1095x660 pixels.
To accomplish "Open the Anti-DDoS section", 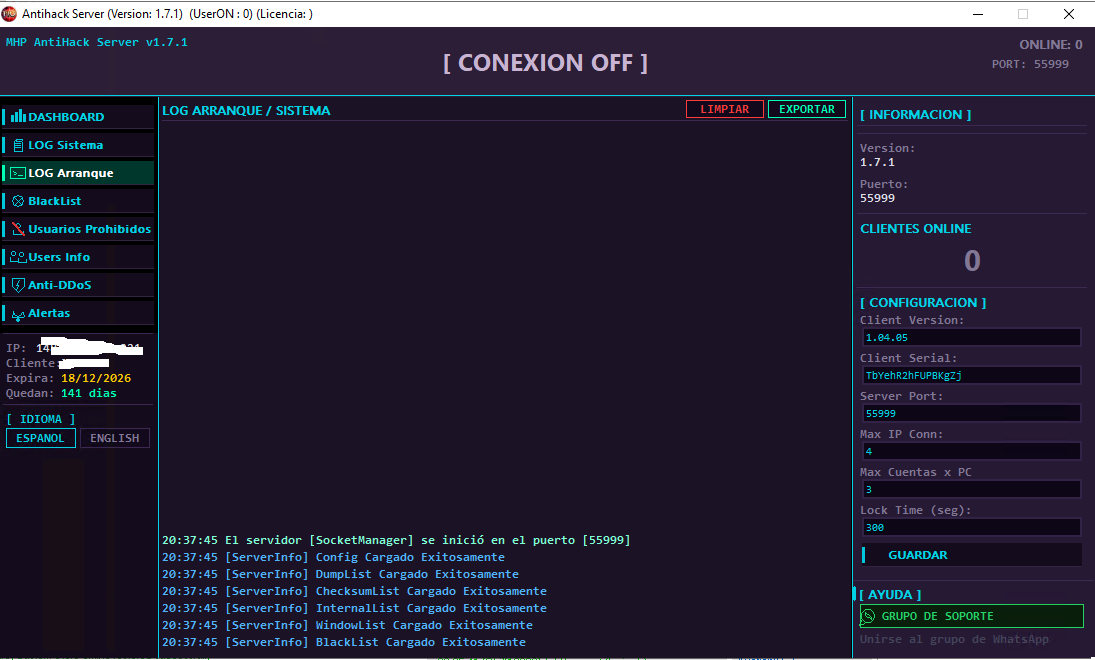I will [x=78, y=284].
